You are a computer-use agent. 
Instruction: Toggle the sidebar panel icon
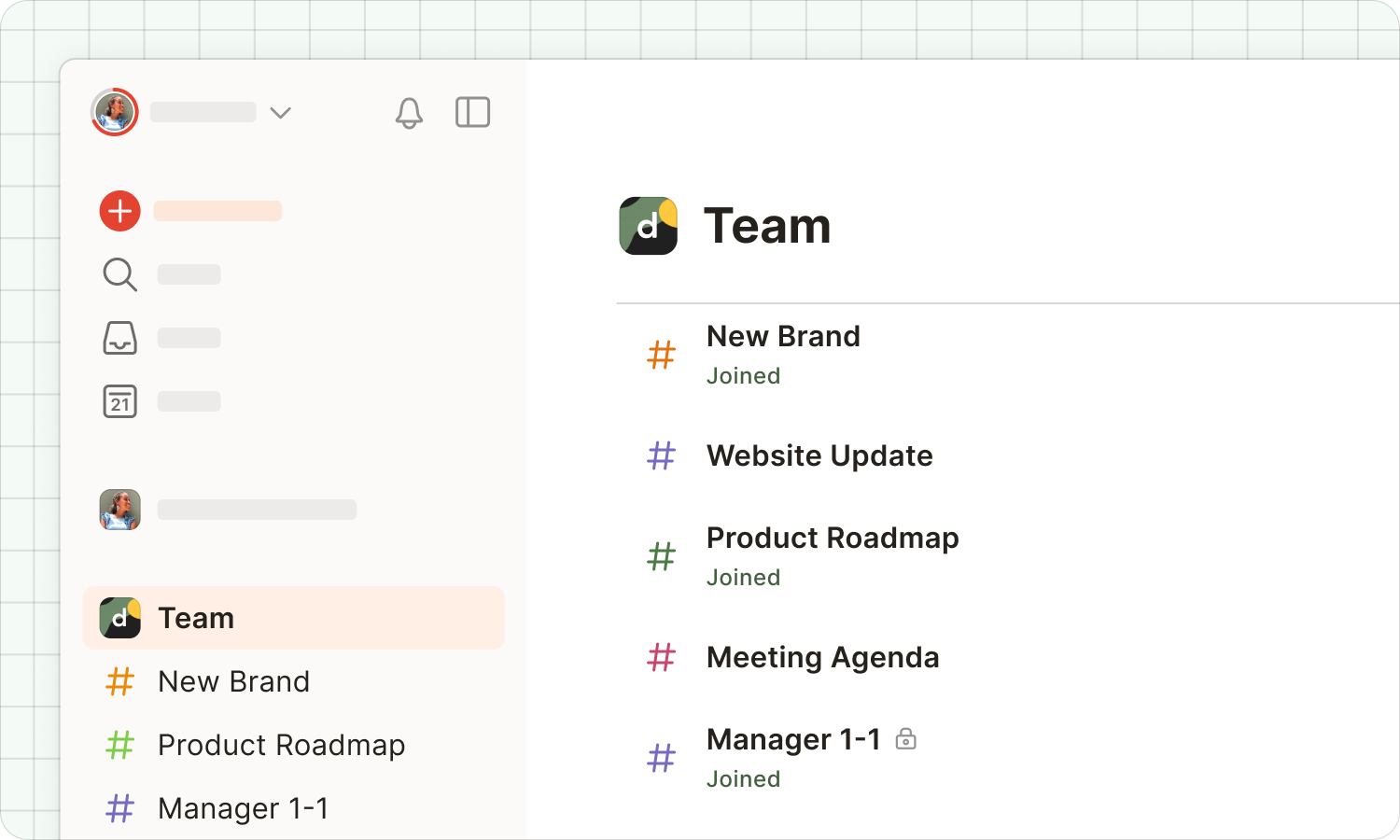coord(473,112)
